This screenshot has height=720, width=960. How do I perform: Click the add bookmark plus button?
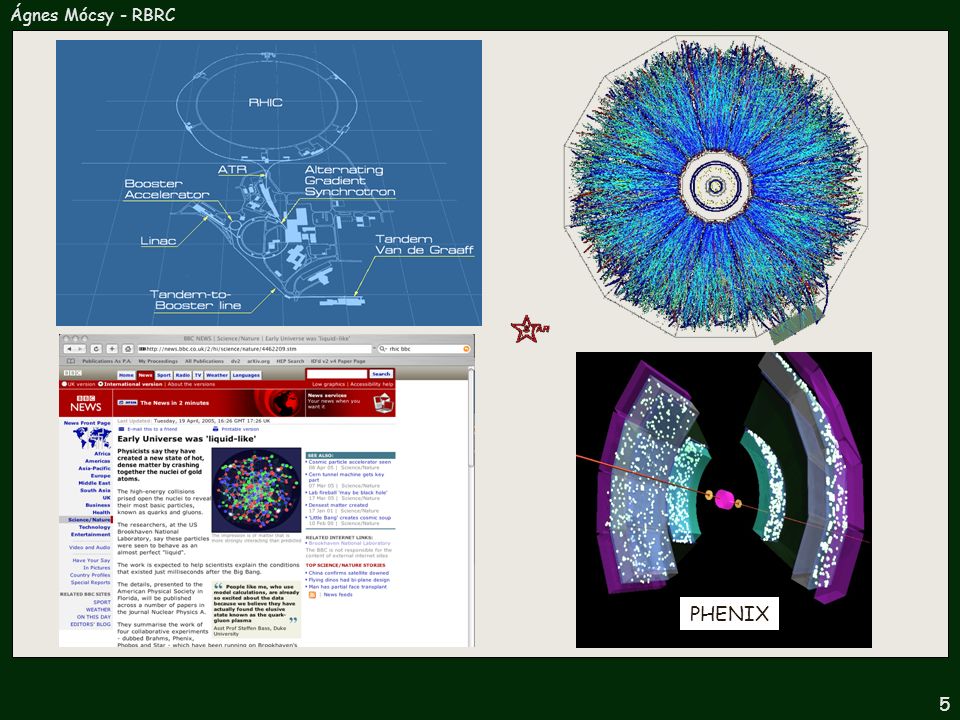coord(111,349)
